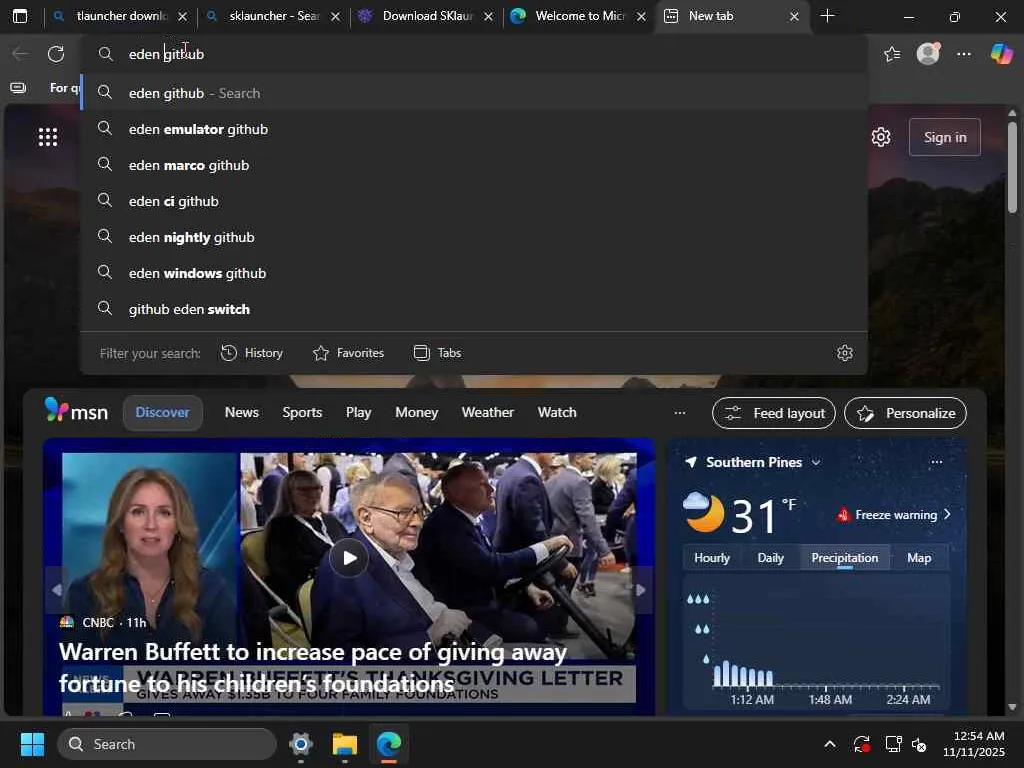The height and width of the screenshot is (768, 1024).
Task: Click the msn logo
Action: [x=76, y=411]
